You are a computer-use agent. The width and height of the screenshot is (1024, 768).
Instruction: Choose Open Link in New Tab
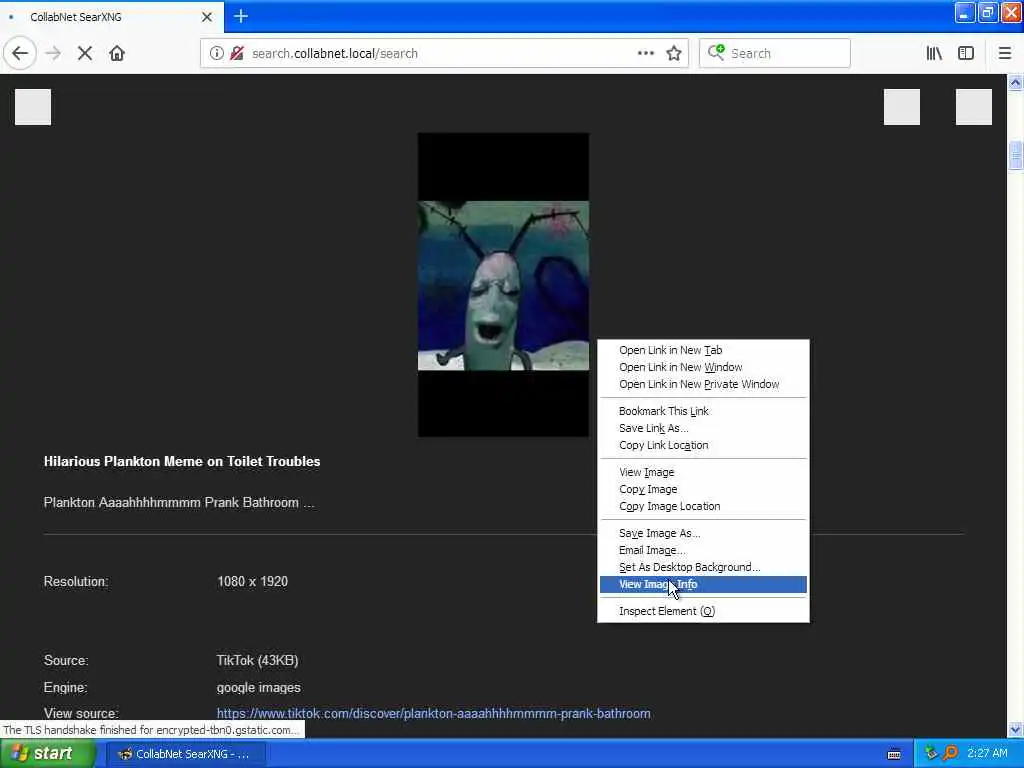pos(703,350)
